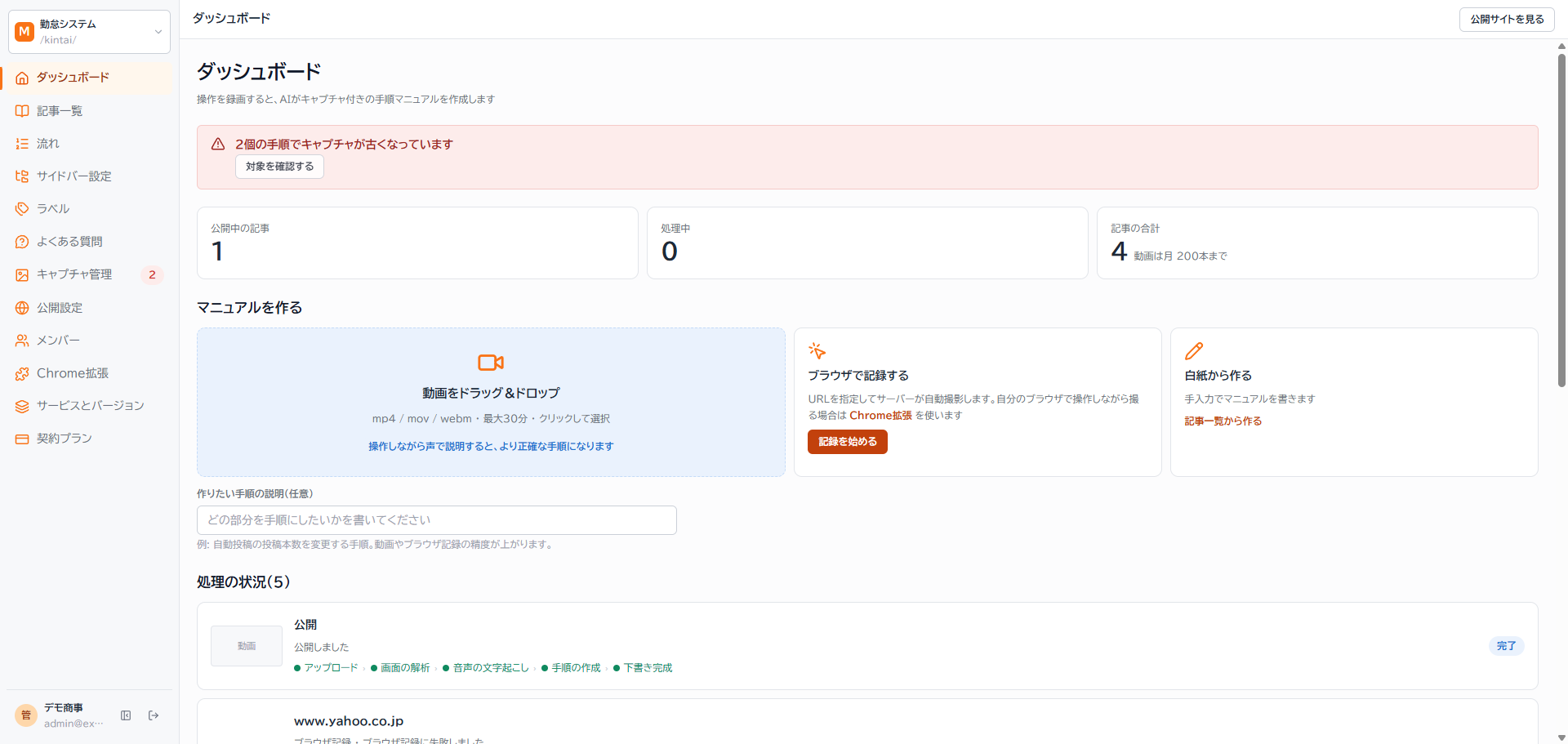Click the 完了 status badge
The height and width of the screenshot is (744, 1568).
click(x=1507, y=646)
